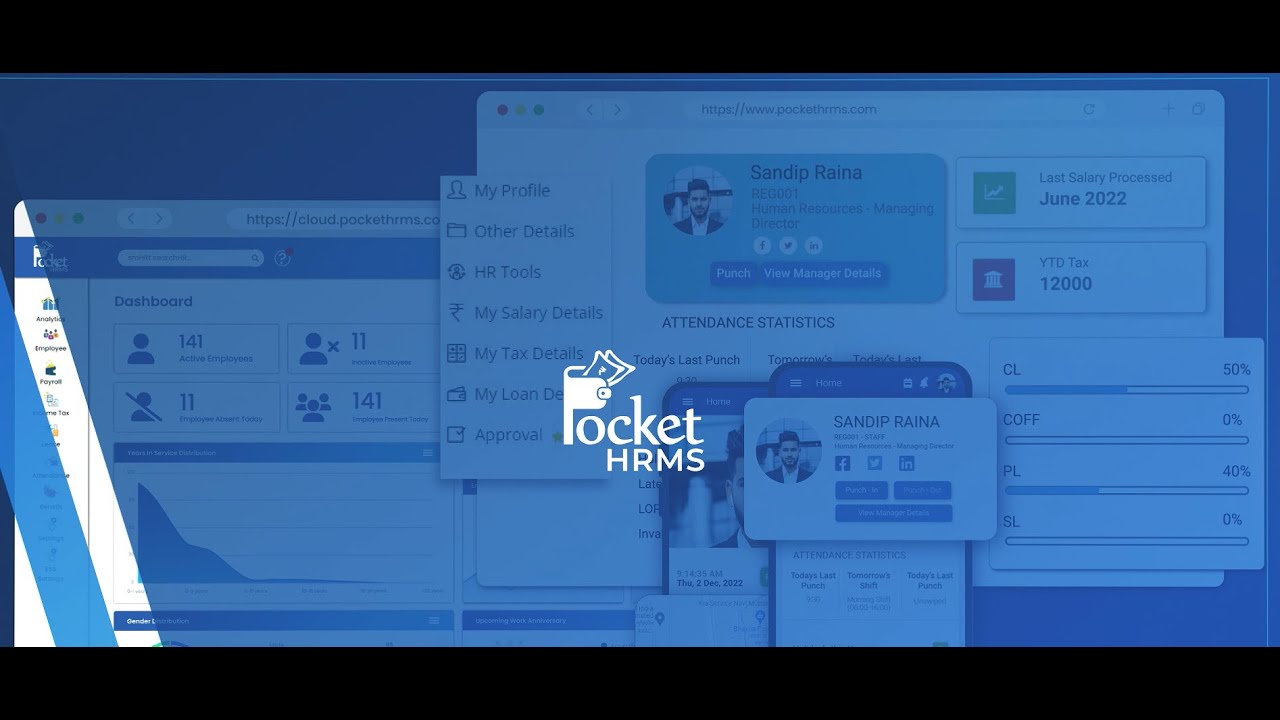
Task: Click the SL leave progress bar
Action: (1126, 541)
